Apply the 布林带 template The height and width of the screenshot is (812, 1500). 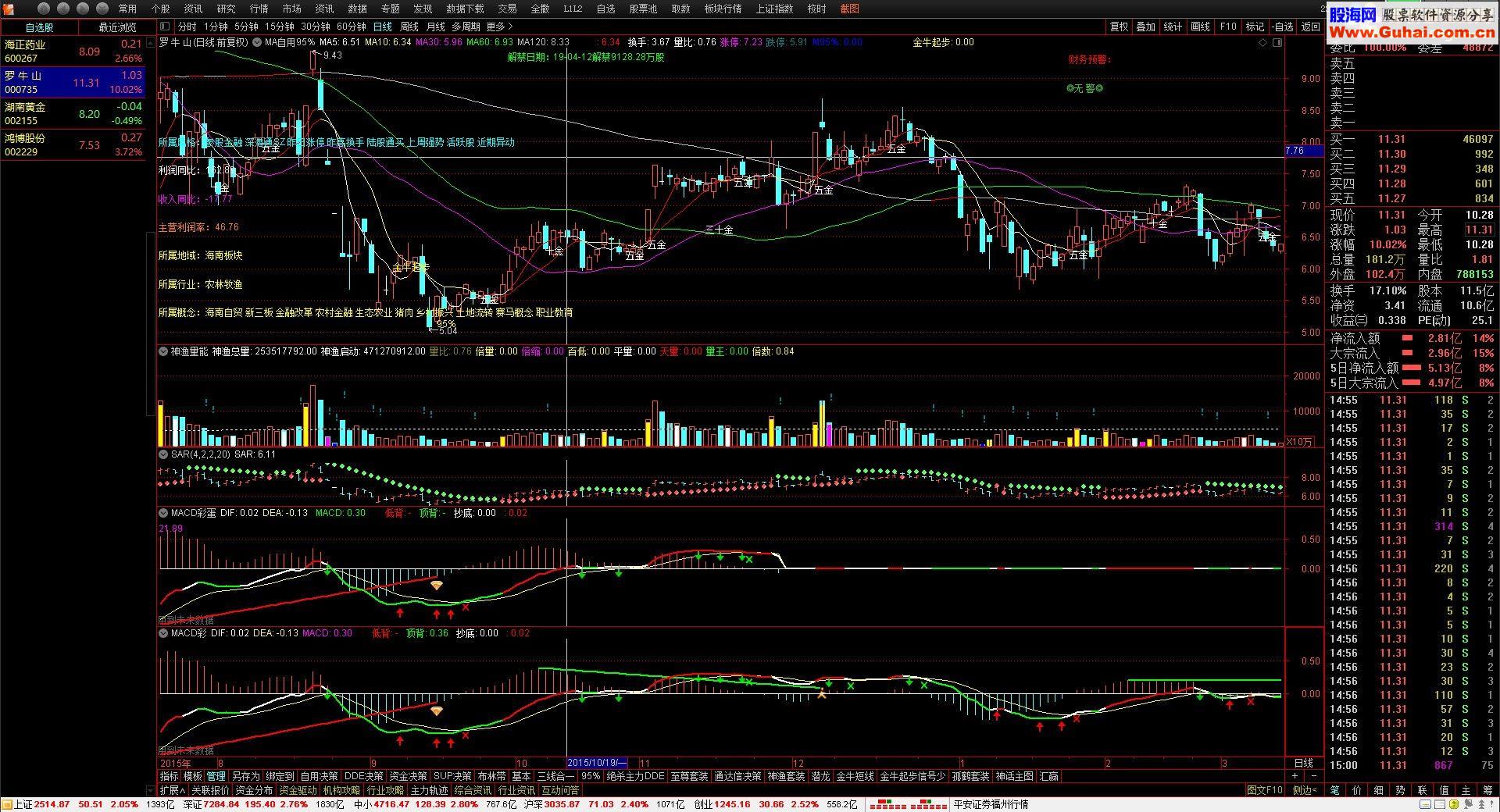point(491,776)
